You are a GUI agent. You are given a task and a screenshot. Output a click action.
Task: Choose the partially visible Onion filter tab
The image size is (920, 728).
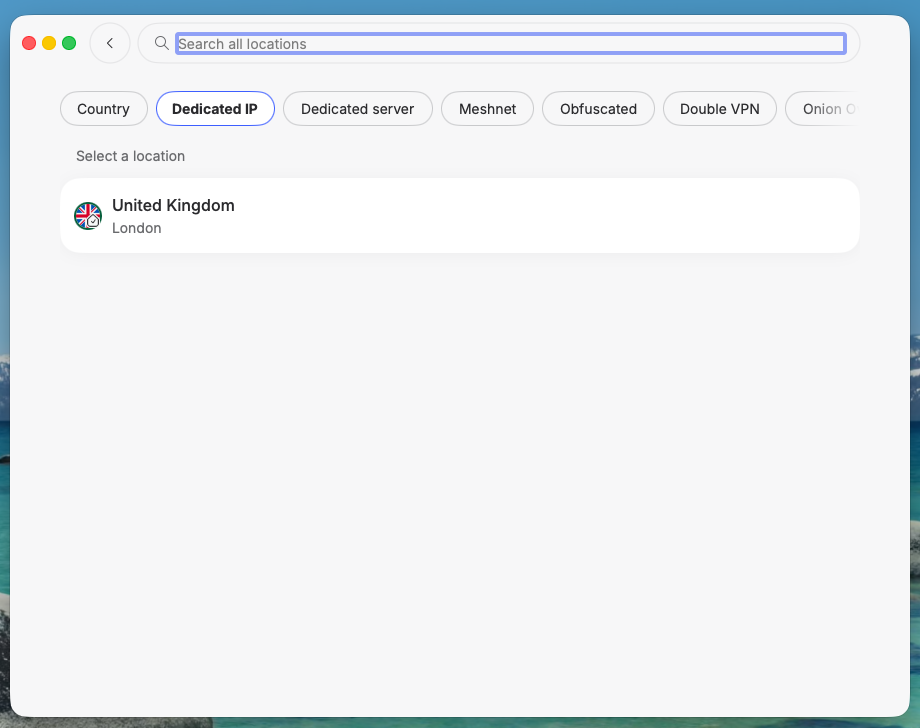click(x=823, y=109)
